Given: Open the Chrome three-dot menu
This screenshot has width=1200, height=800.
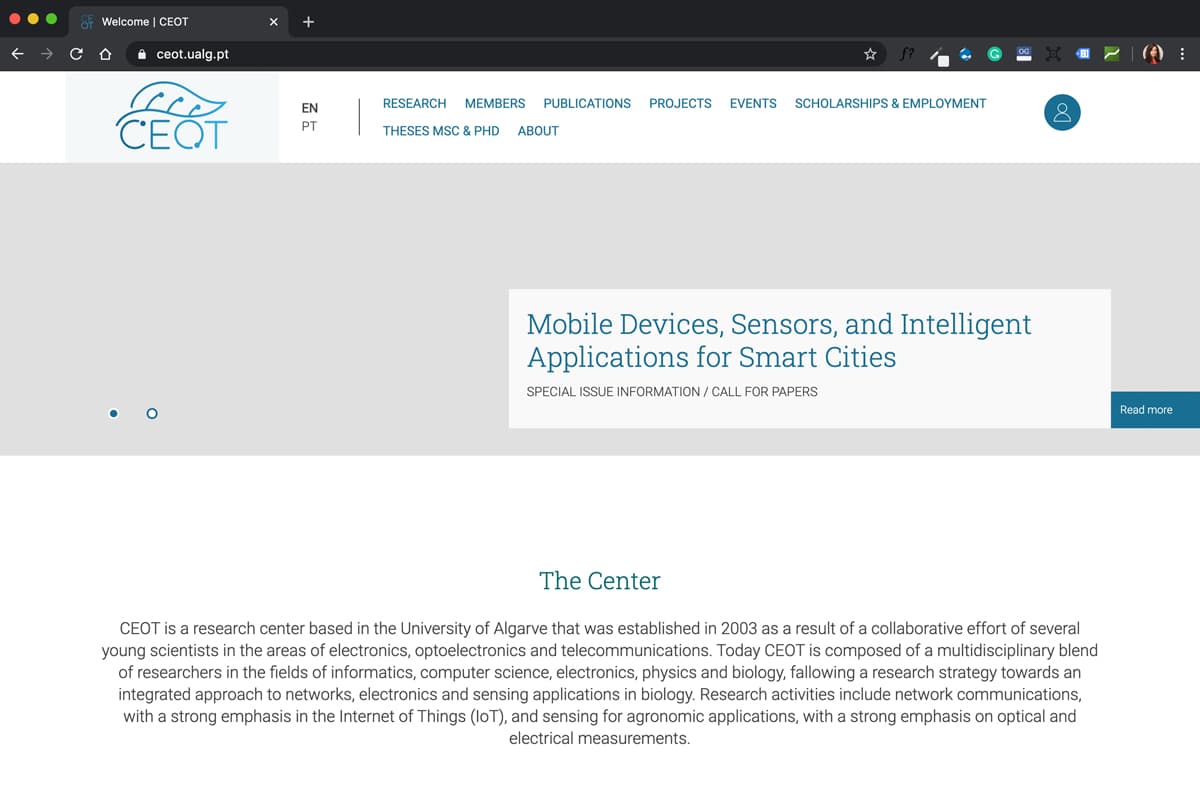Looking at the screenshot, I should pyautogui.click(x=1182, y=54).
